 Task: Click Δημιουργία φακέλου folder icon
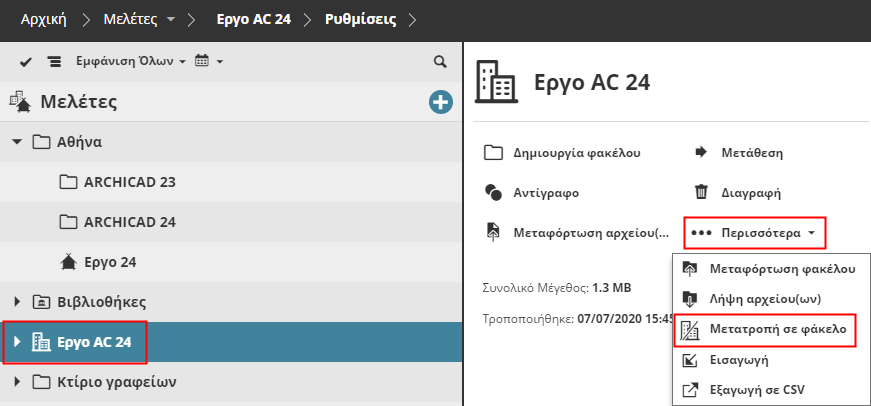point(493,153)
